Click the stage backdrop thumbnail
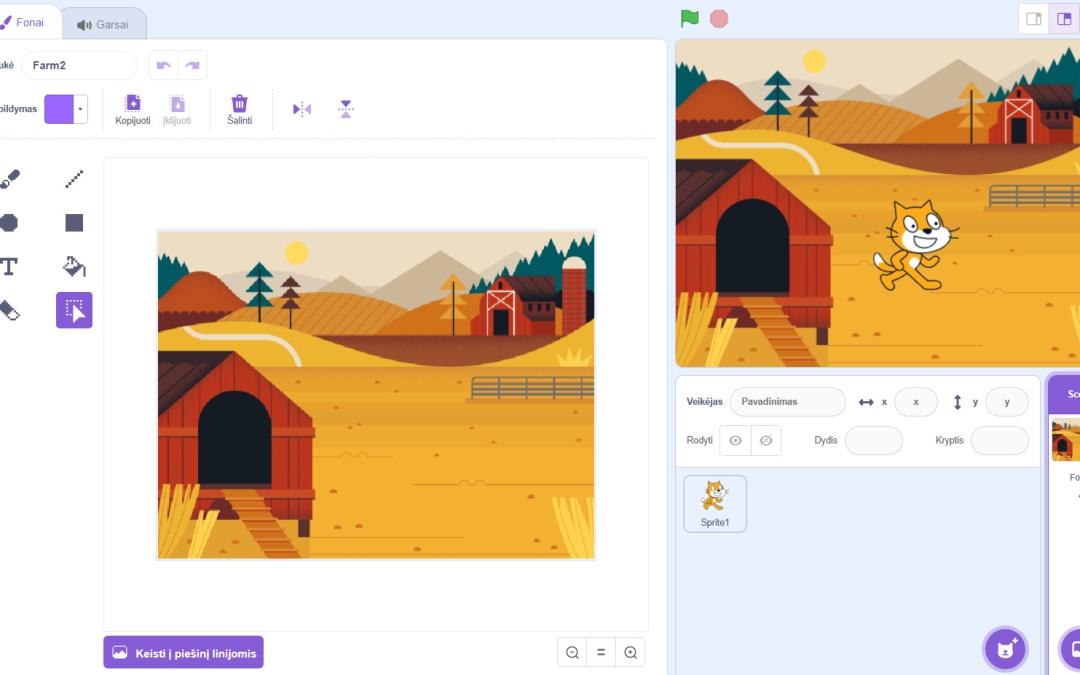This screenshot has height=675, width=1080. pyautogui.click(x=1066, y=439)
